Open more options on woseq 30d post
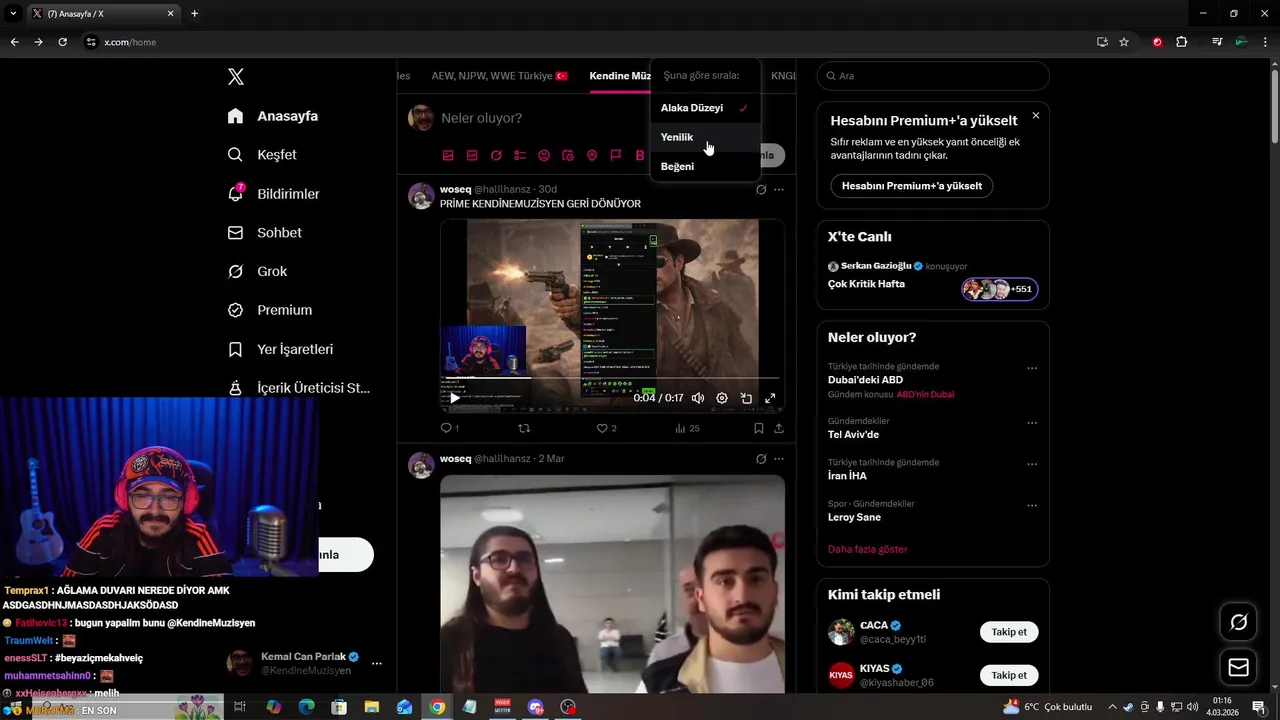1280x720 pixels. pos(779,190)
